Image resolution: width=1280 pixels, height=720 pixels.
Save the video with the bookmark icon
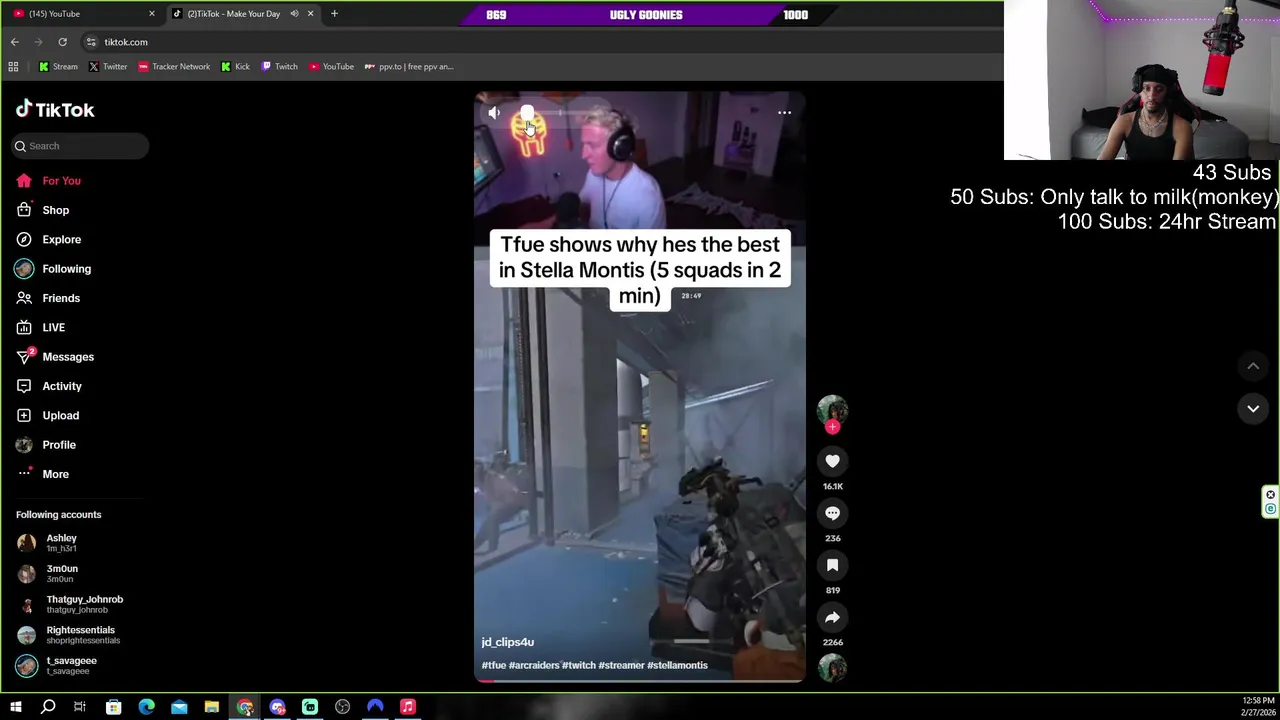click(832, 565)
